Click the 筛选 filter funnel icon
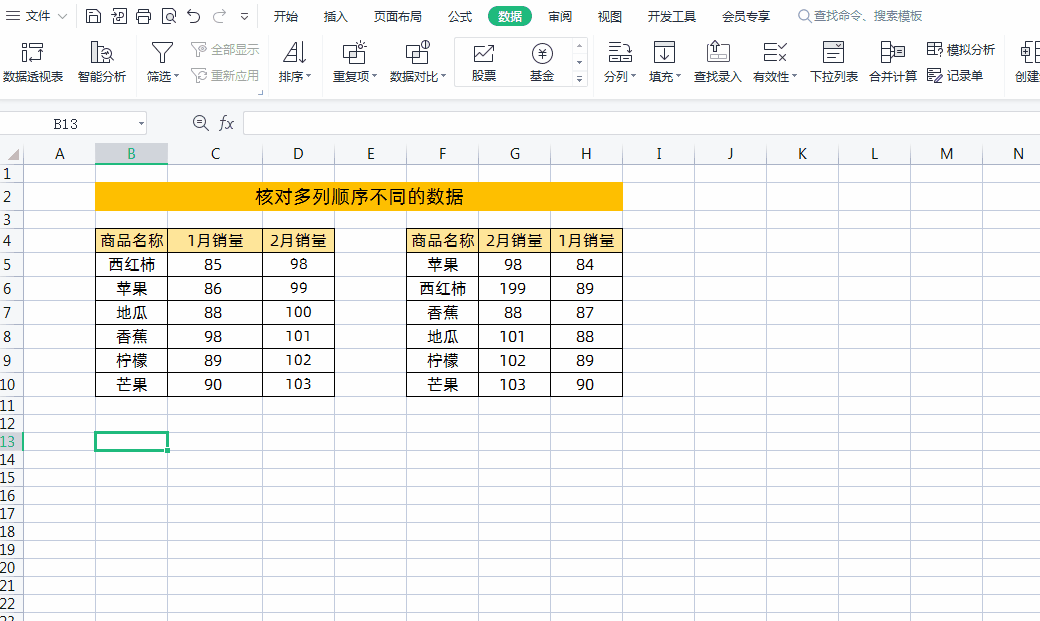 pyautogui.click(x=162, y=53)
